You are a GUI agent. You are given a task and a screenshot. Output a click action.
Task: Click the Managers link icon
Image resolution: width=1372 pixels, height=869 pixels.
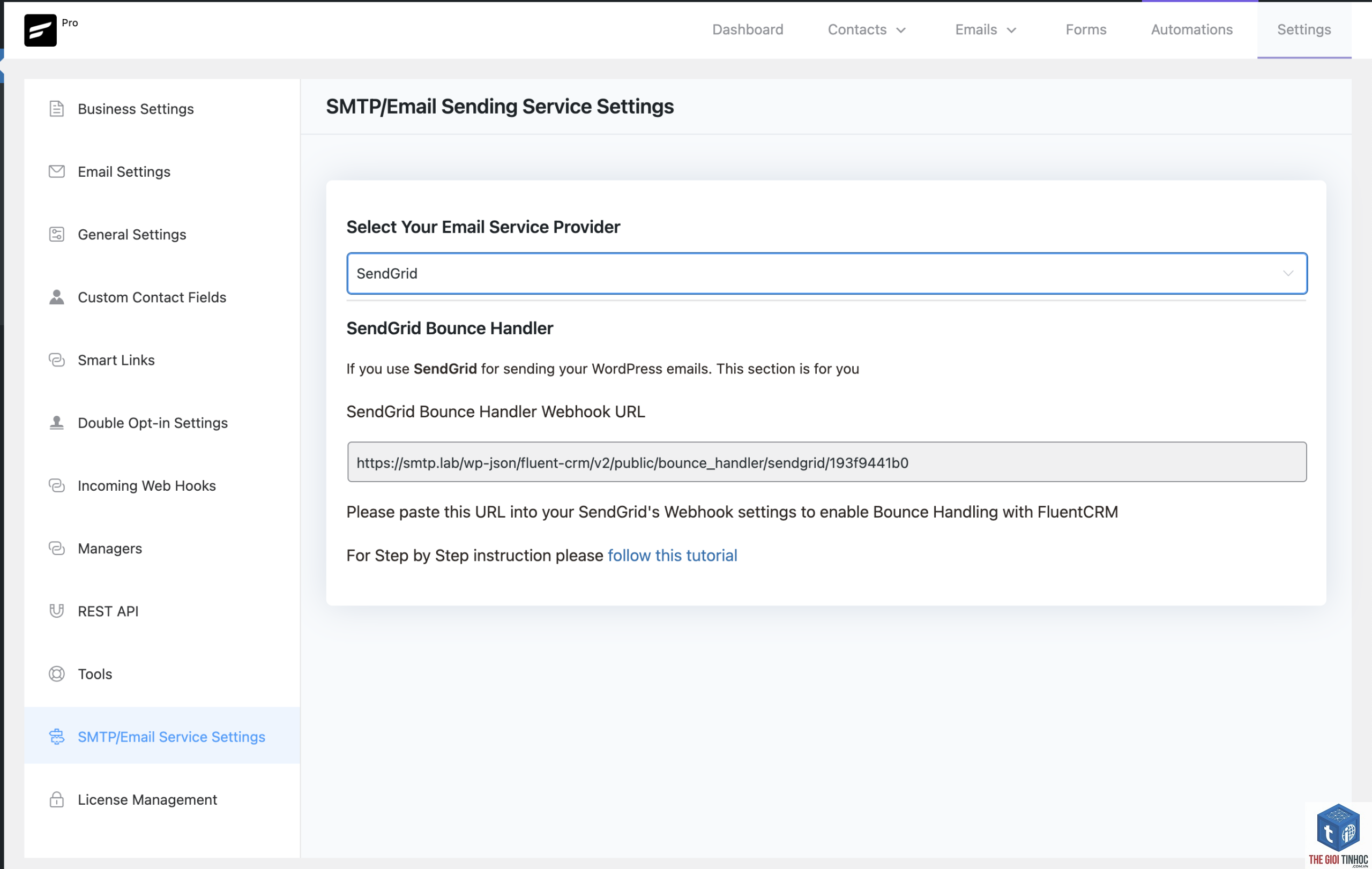click(x=56, y=549)
